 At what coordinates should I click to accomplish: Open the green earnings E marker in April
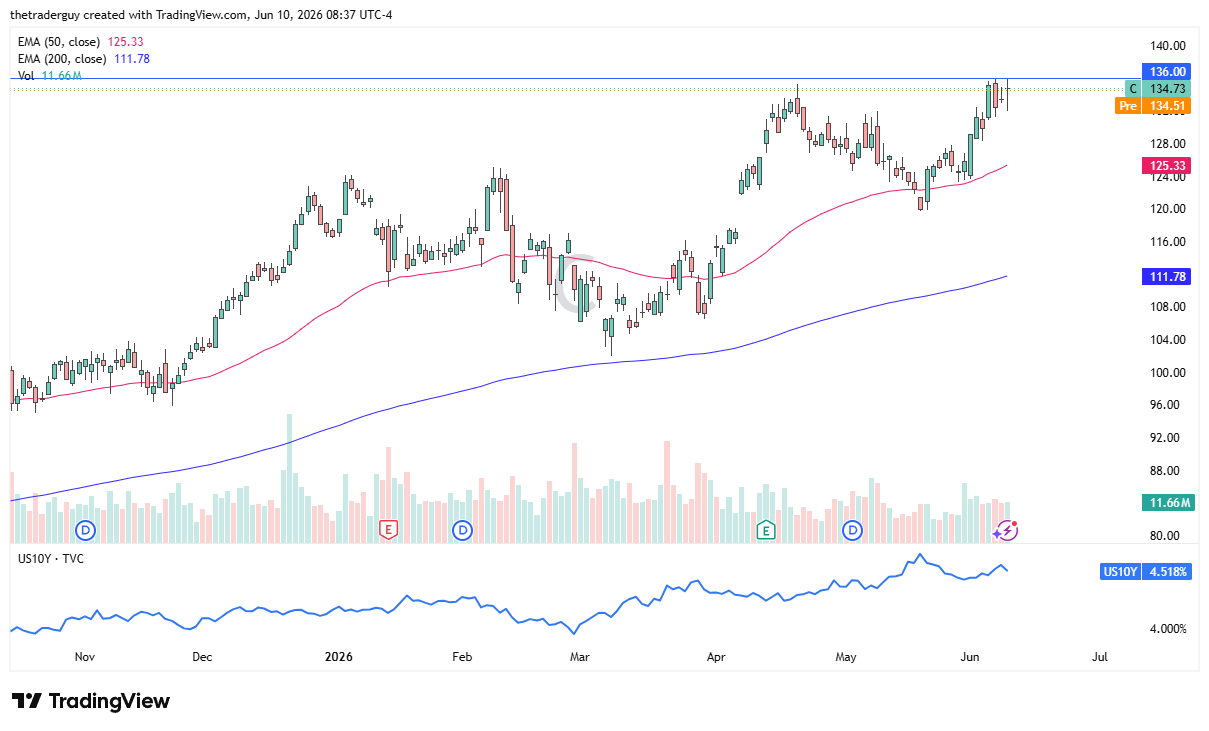(x=766, y=529)
